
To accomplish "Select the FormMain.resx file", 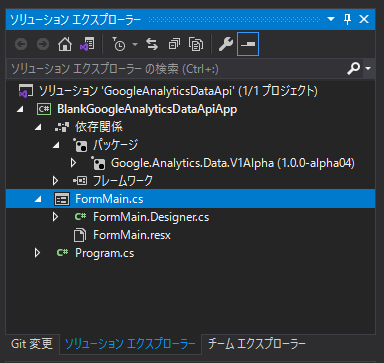I will (132, 235).
